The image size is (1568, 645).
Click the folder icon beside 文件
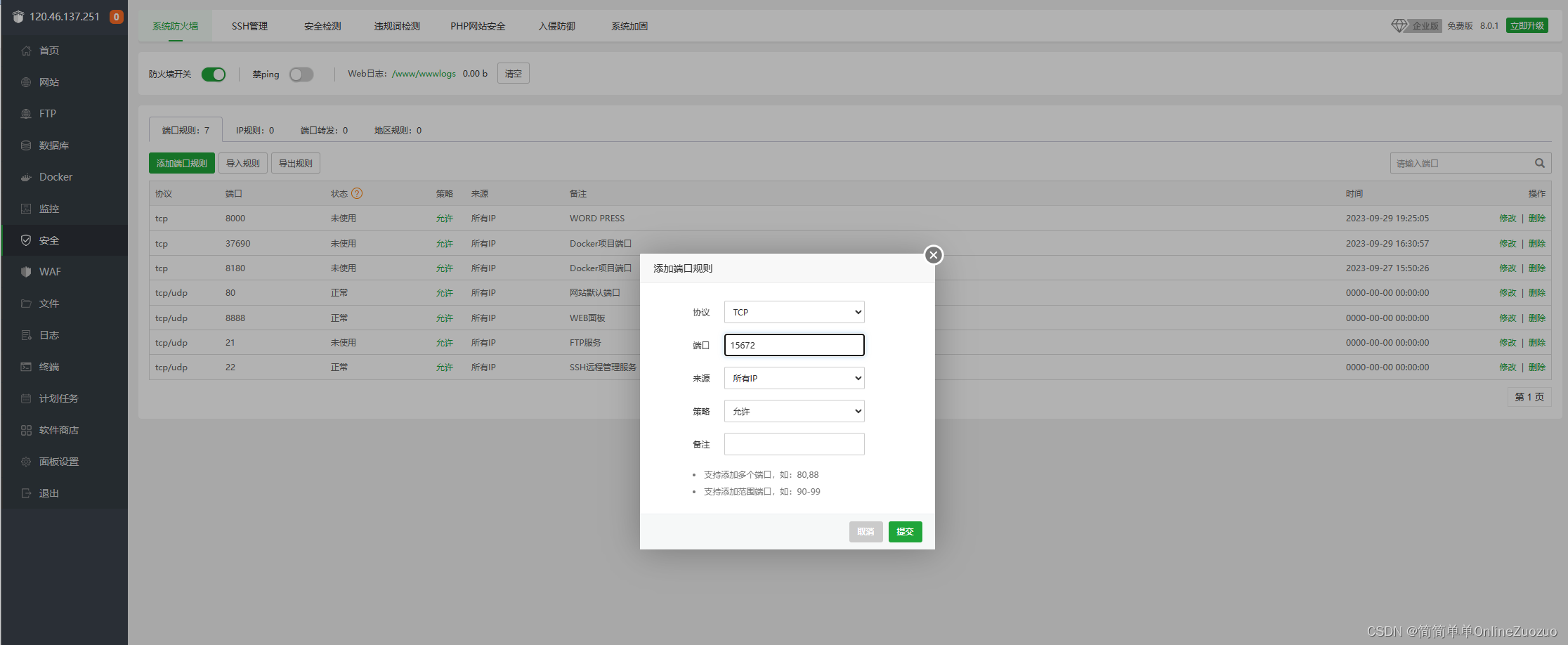(26, 304)
